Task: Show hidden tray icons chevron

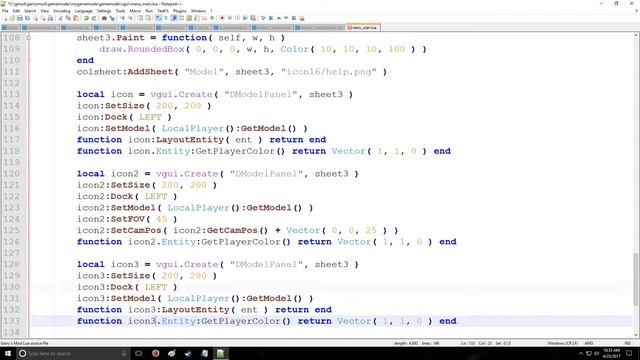Action: click(x=580, y=353)
